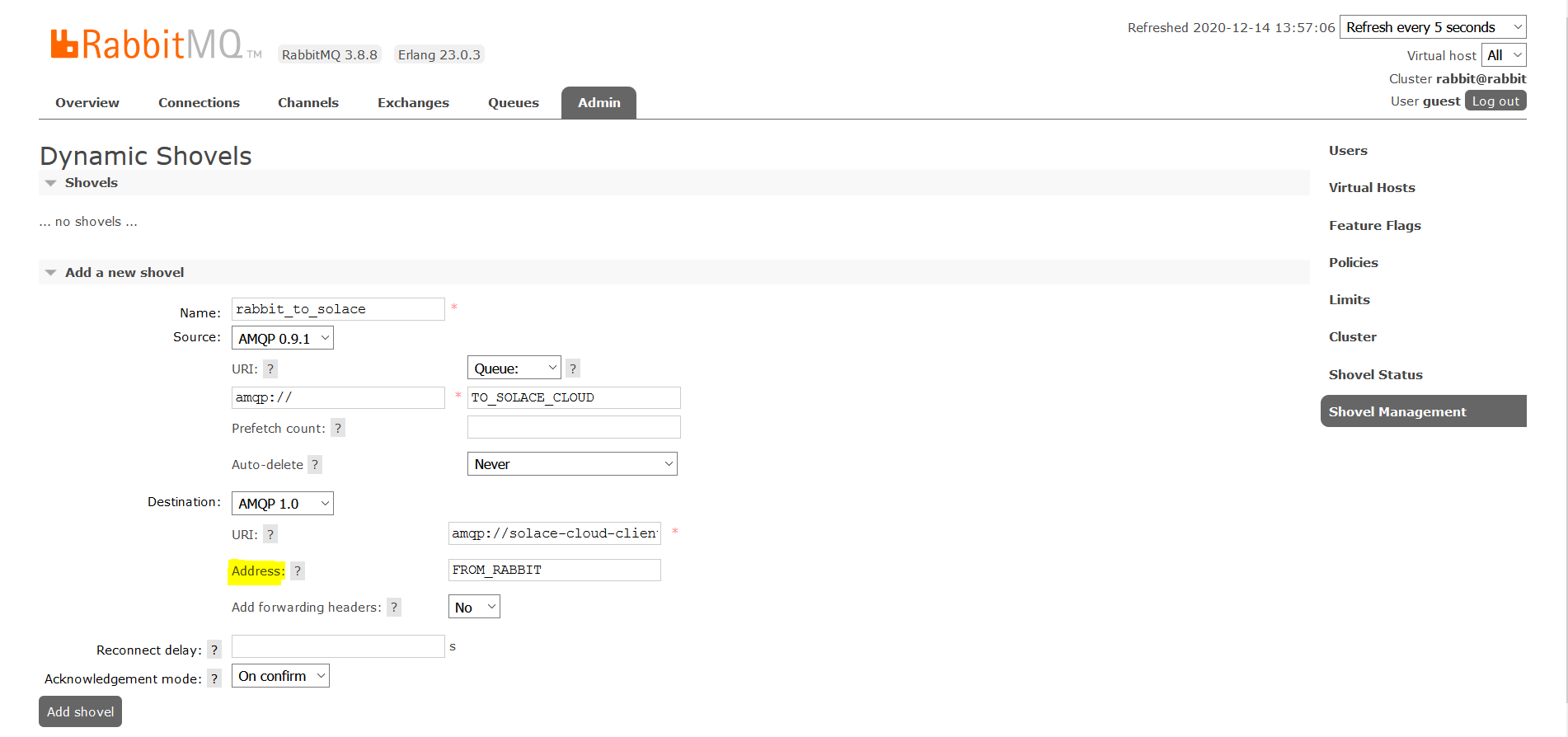Image resolution: width=1568 pixels, height=737 pixels.
Task: Click the Reconnect delay input field
Action: (x=338, y=647)
